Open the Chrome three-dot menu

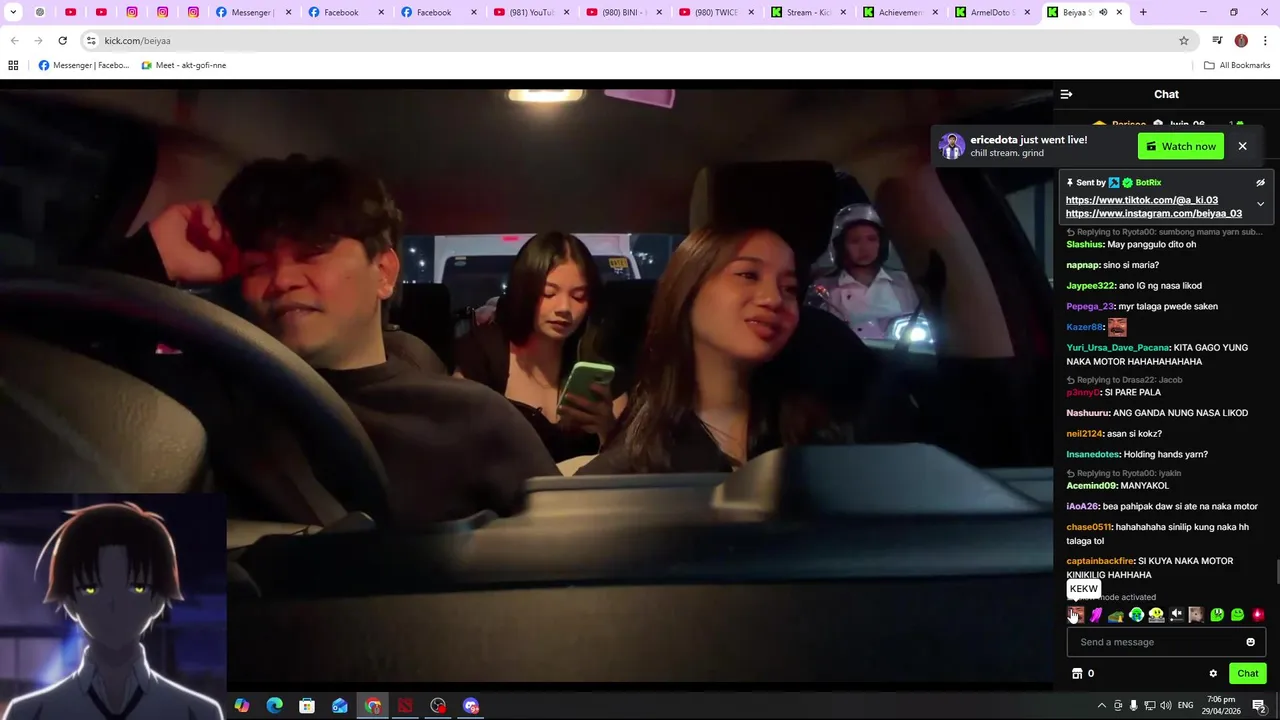[1265, 41]
